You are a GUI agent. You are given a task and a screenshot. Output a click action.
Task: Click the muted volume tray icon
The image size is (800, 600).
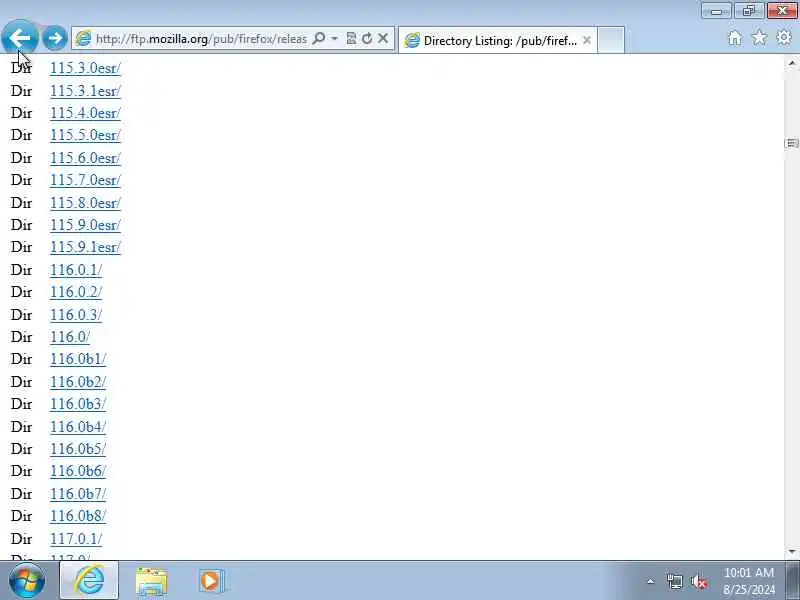(x=698, y=582)
